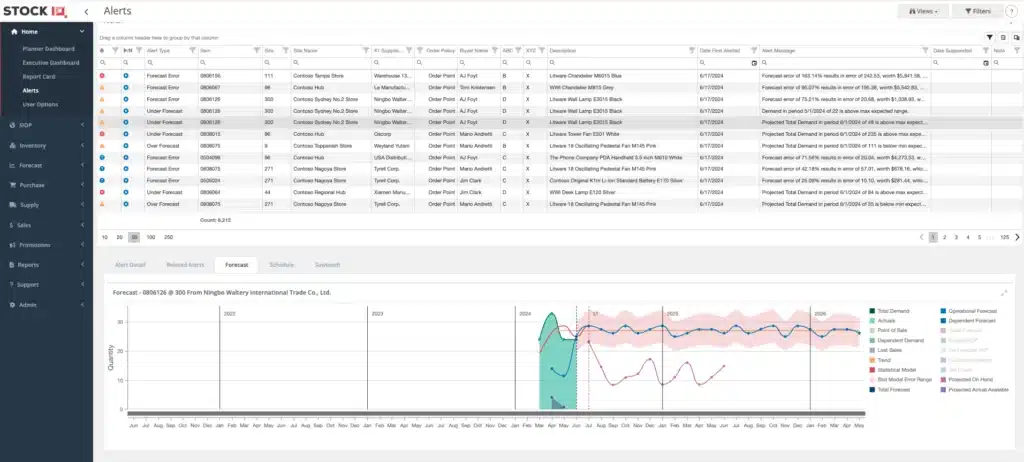Click the filter funnel on Site Name column
The height and width of the screenshot is (462, 1024).
coord(366,50)
